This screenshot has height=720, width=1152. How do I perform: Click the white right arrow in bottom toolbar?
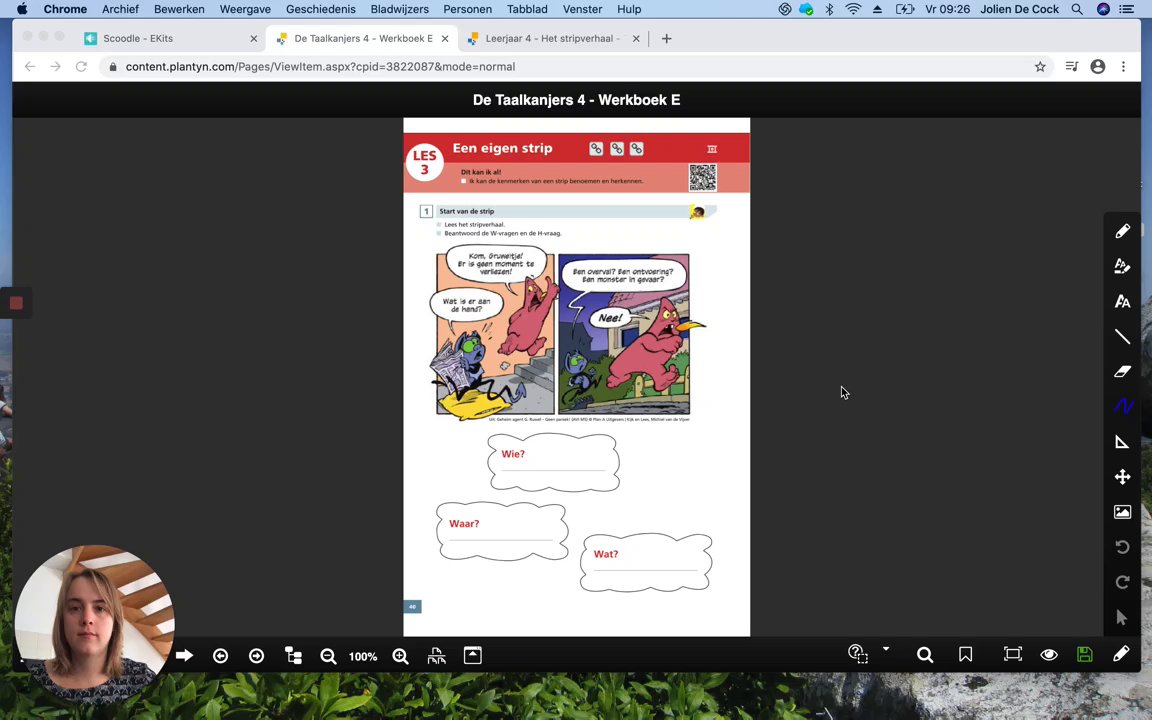point(184,655)
